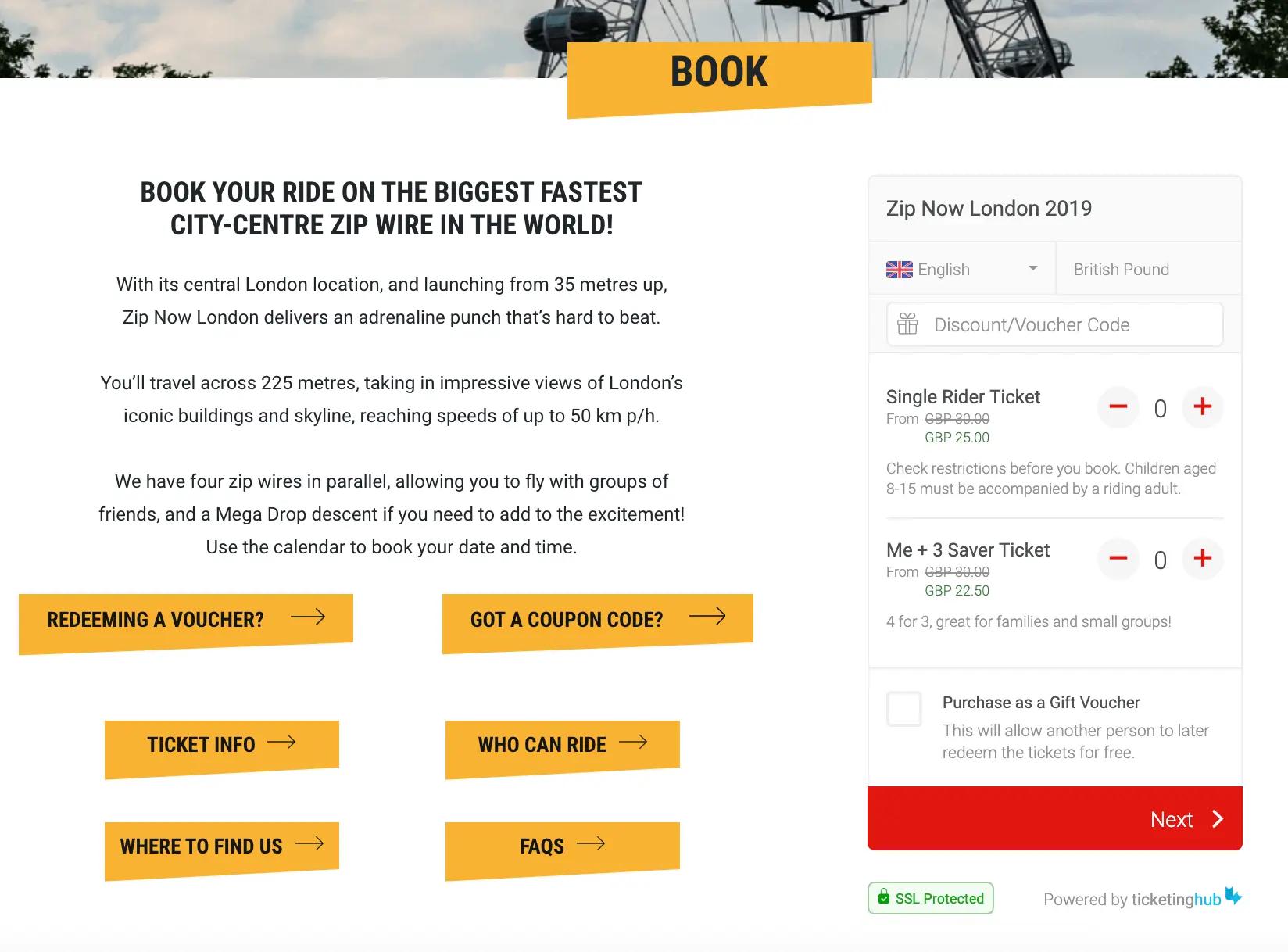
Task: Select the Got a Coupon Code button
Action: (598, 623)
